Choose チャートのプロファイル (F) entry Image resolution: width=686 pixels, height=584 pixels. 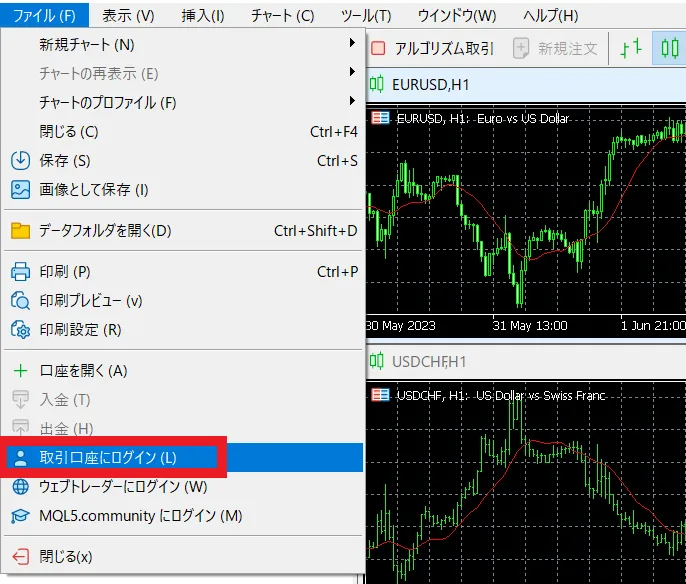tap(183, 102)
